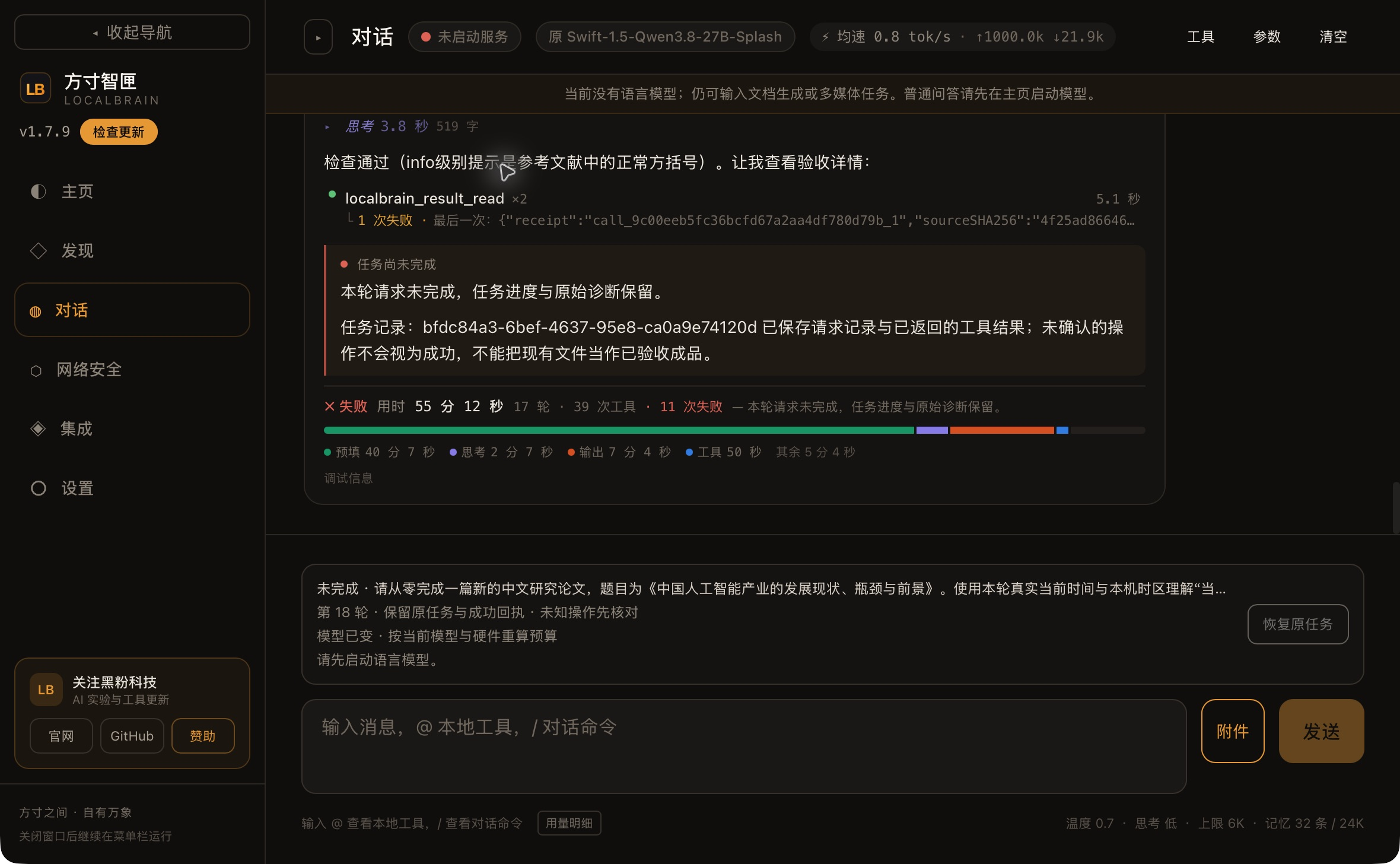
Task: Click the orange 输出 progress segment
Action: pos(1001,430)
